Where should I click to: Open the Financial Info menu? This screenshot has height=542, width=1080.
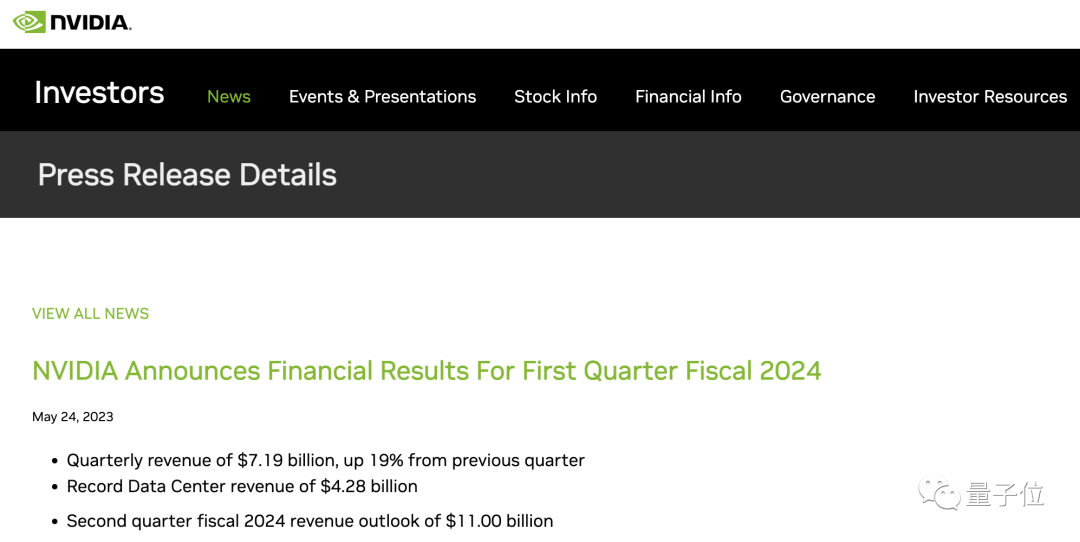point(688,97)
